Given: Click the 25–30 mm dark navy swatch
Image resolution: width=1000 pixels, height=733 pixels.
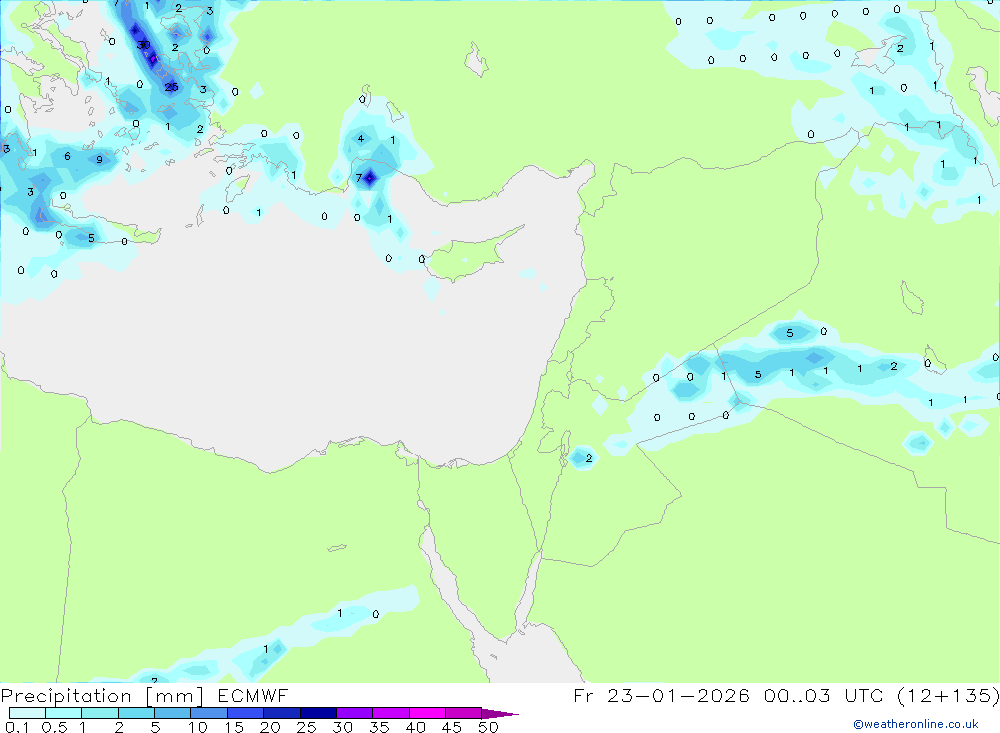Looking at the screenshot, I should [318, 713].
